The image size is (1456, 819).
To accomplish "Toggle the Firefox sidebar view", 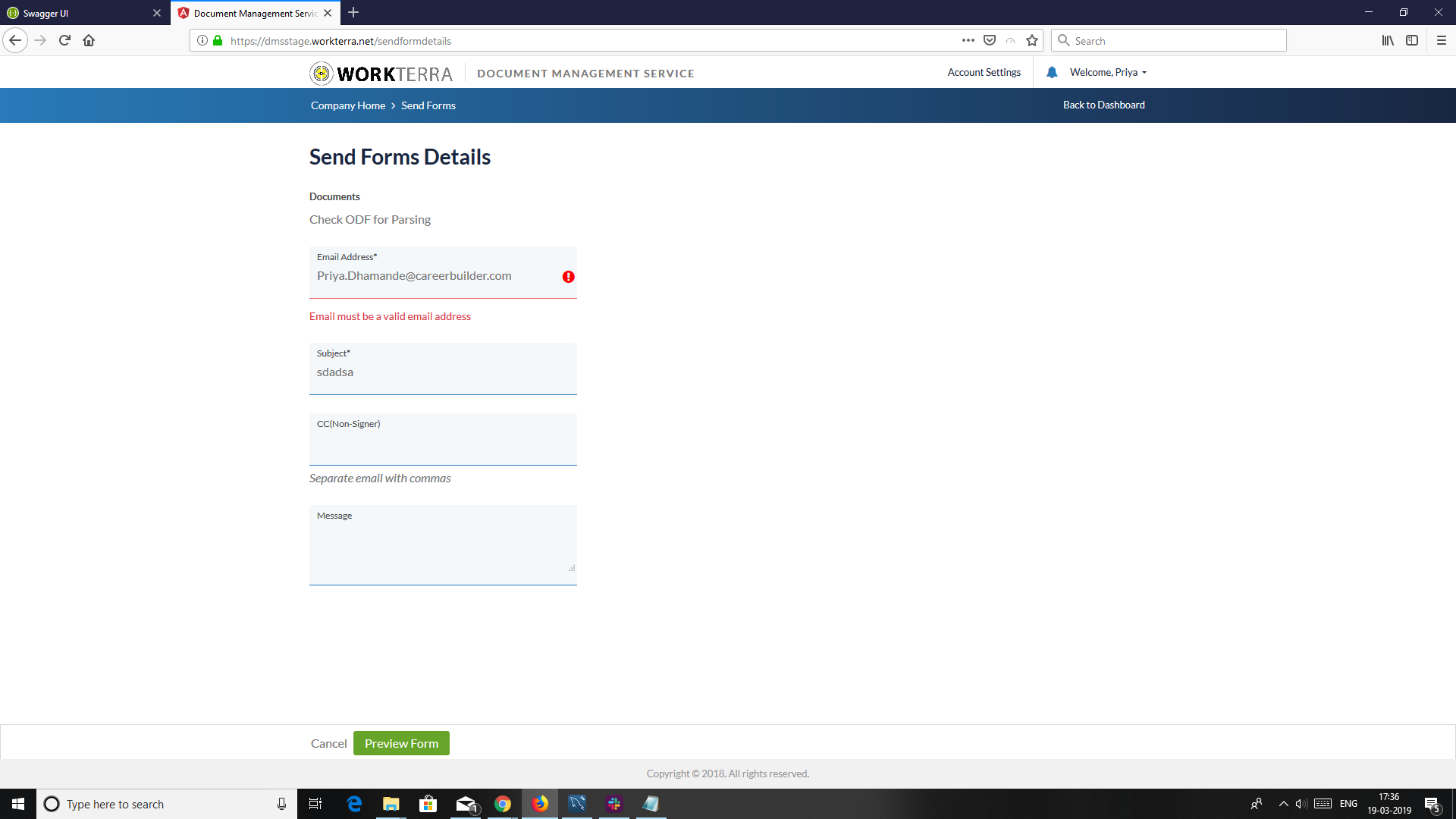I will pyautogui.click(x=1412, y=40).
